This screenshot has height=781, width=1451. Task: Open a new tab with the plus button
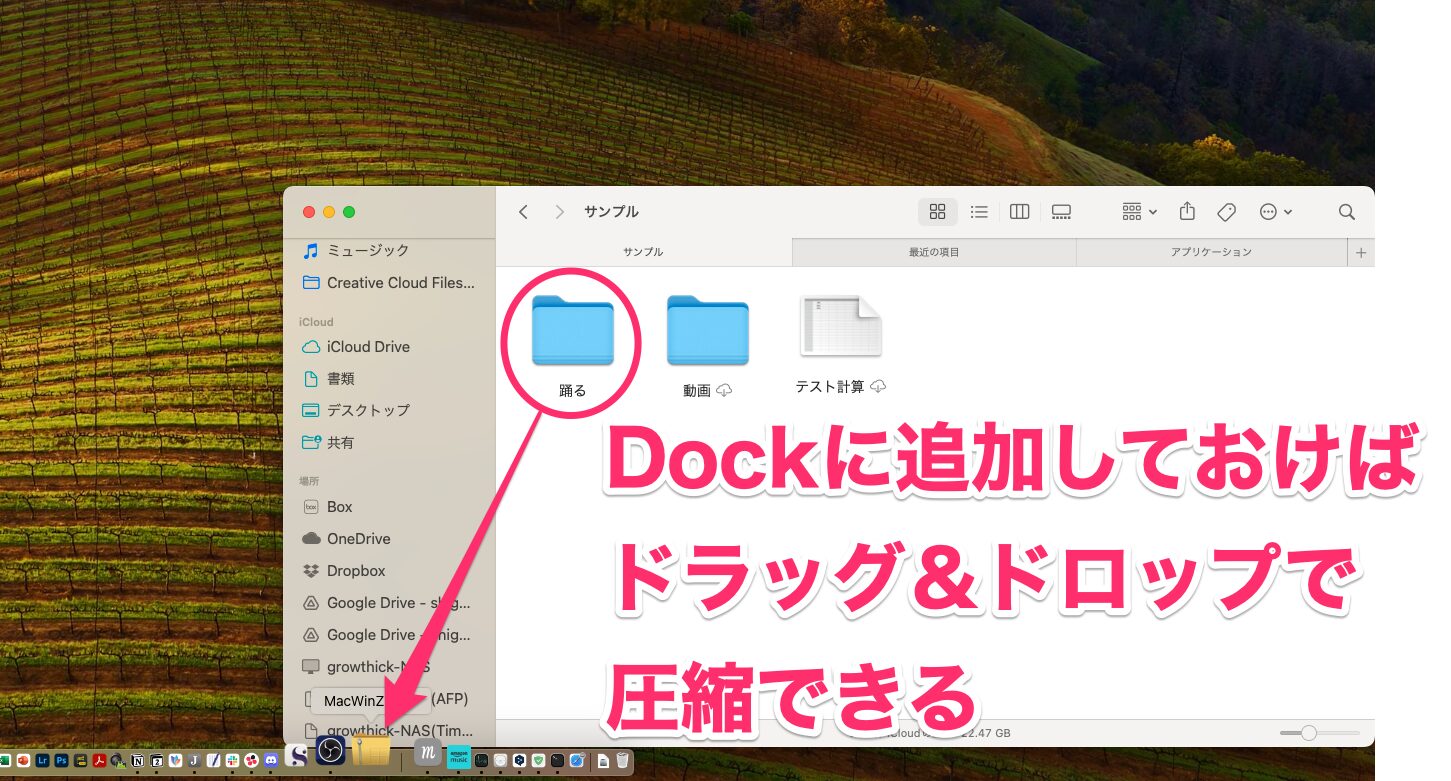(x=1361, y=252)
